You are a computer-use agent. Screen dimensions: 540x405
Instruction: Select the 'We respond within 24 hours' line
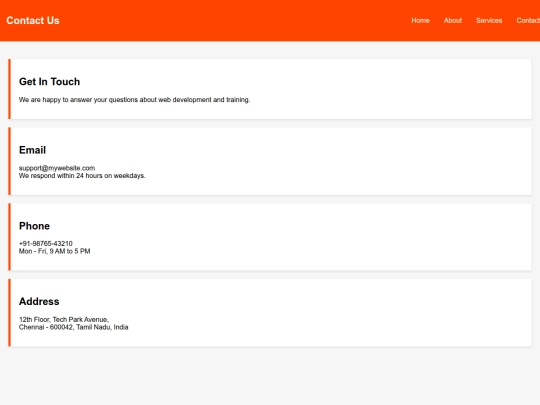tap(82, 176)
